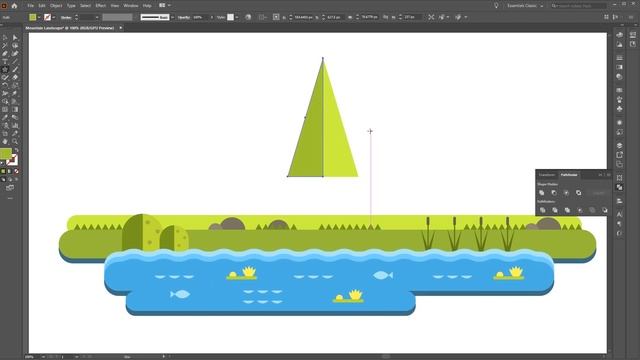This screenshot has width=640, height=360.
Task: Select the Selection tool
Action: 5,38
